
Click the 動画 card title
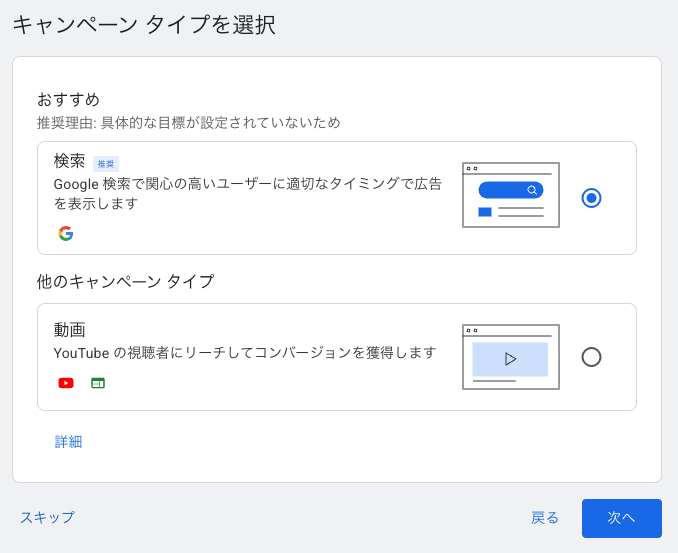[70, 329]
